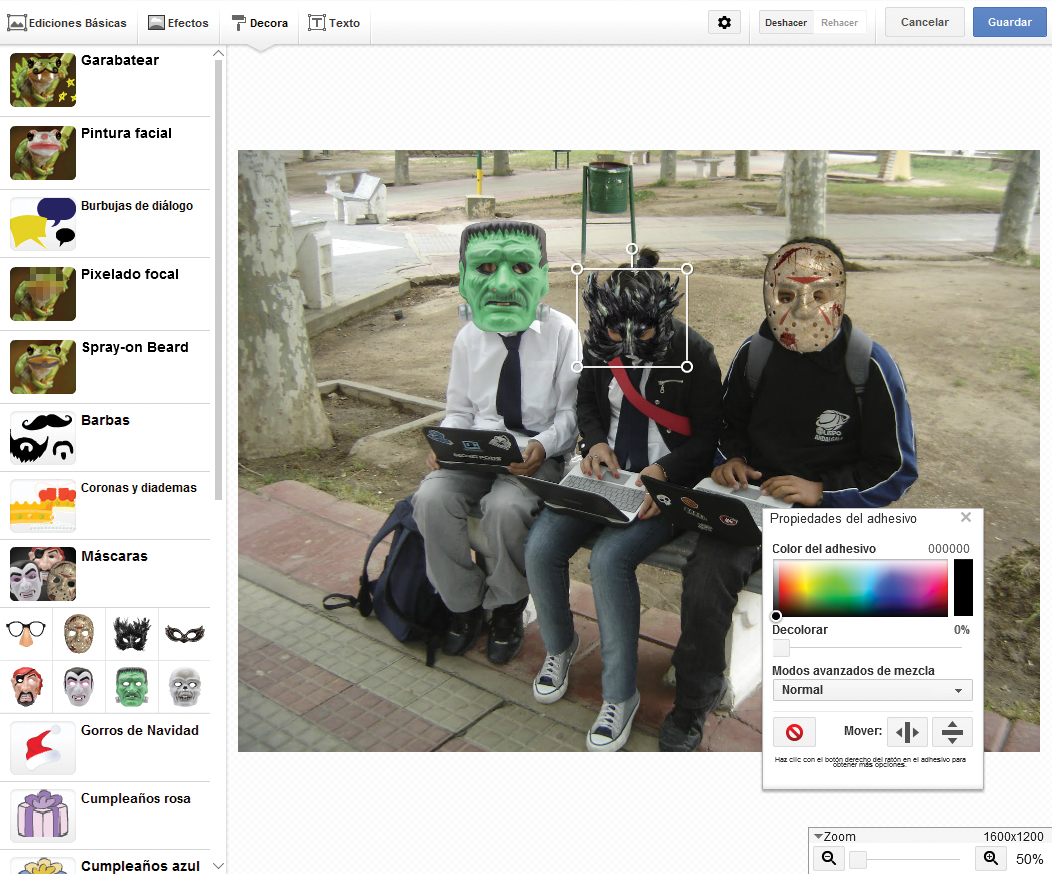The height and width of the screenshot is (874, 1052).
Task: Add the hockey mask sticker
Action: tap(78, 633)
